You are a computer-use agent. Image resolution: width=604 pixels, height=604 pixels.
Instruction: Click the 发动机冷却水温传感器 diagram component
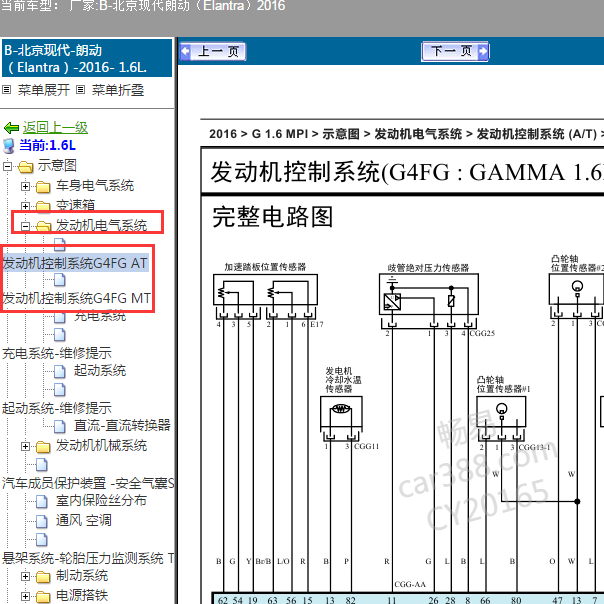[x=341, y=412]
